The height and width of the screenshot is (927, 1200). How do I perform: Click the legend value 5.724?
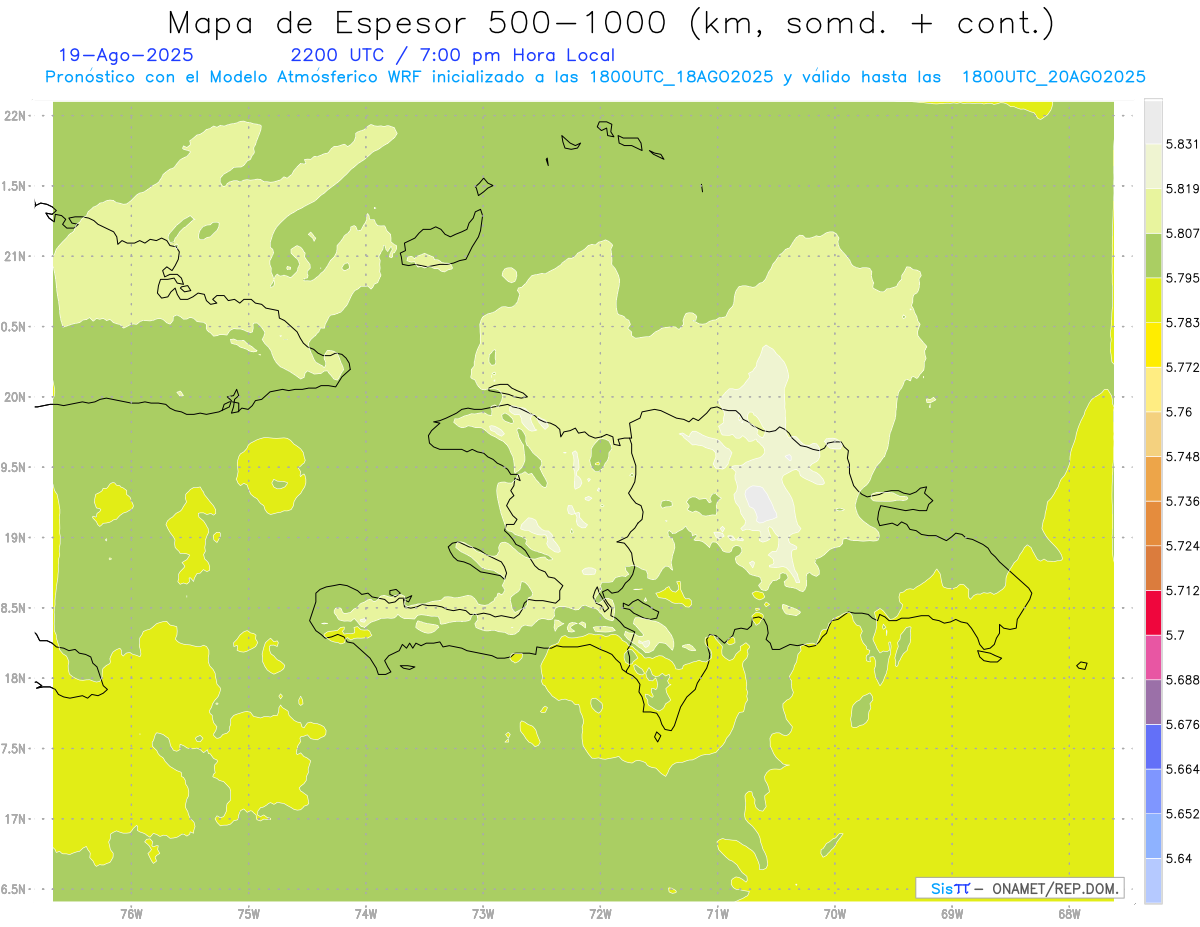[x=1182, y=546]
